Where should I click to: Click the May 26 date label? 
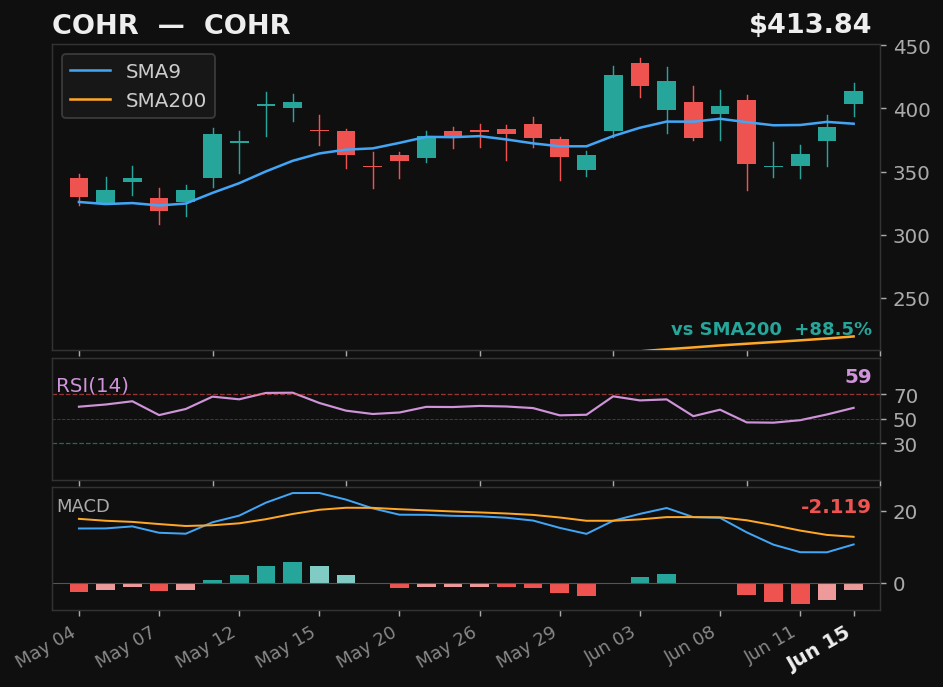tap(447, 647)
